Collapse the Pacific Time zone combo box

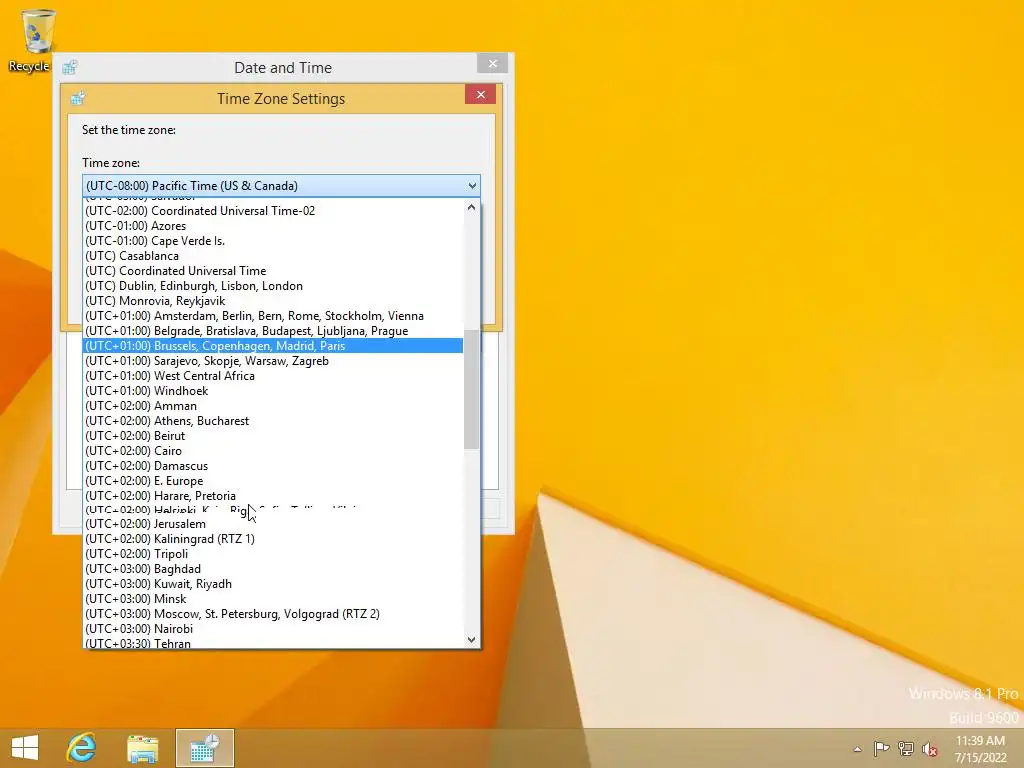pos(472,186)
